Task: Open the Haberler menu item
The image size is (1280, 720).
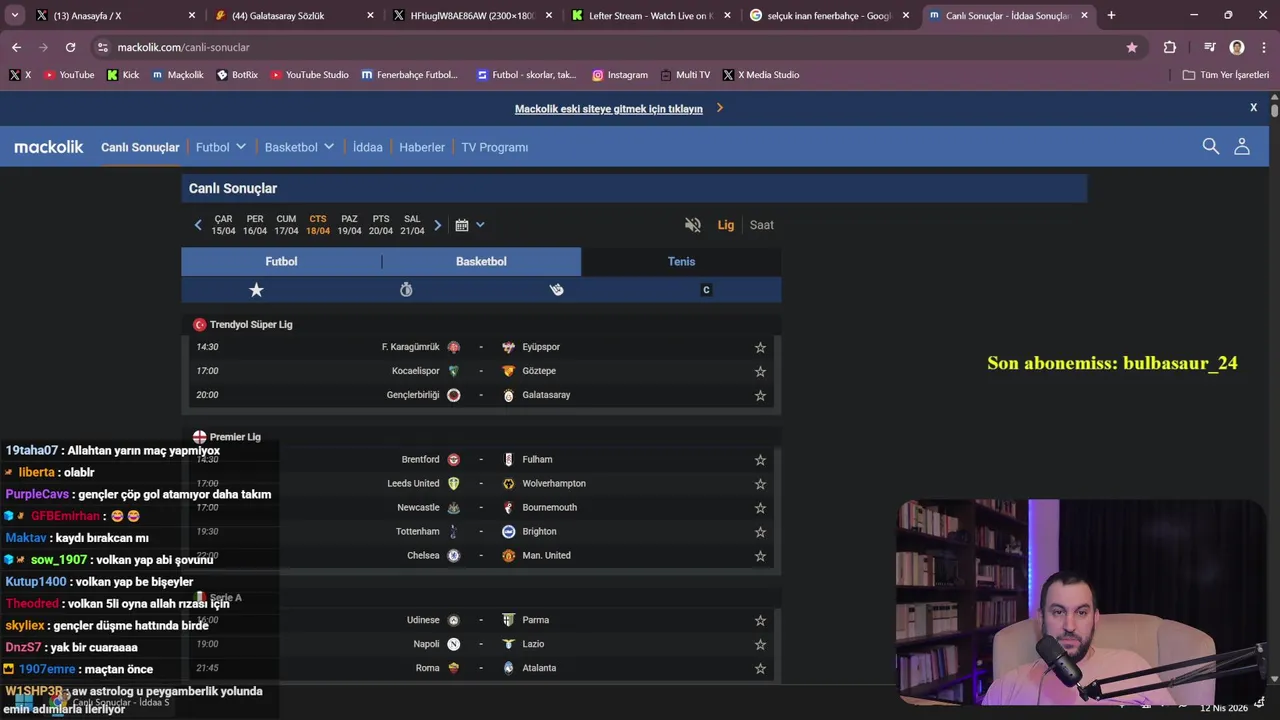Action: 422,147
